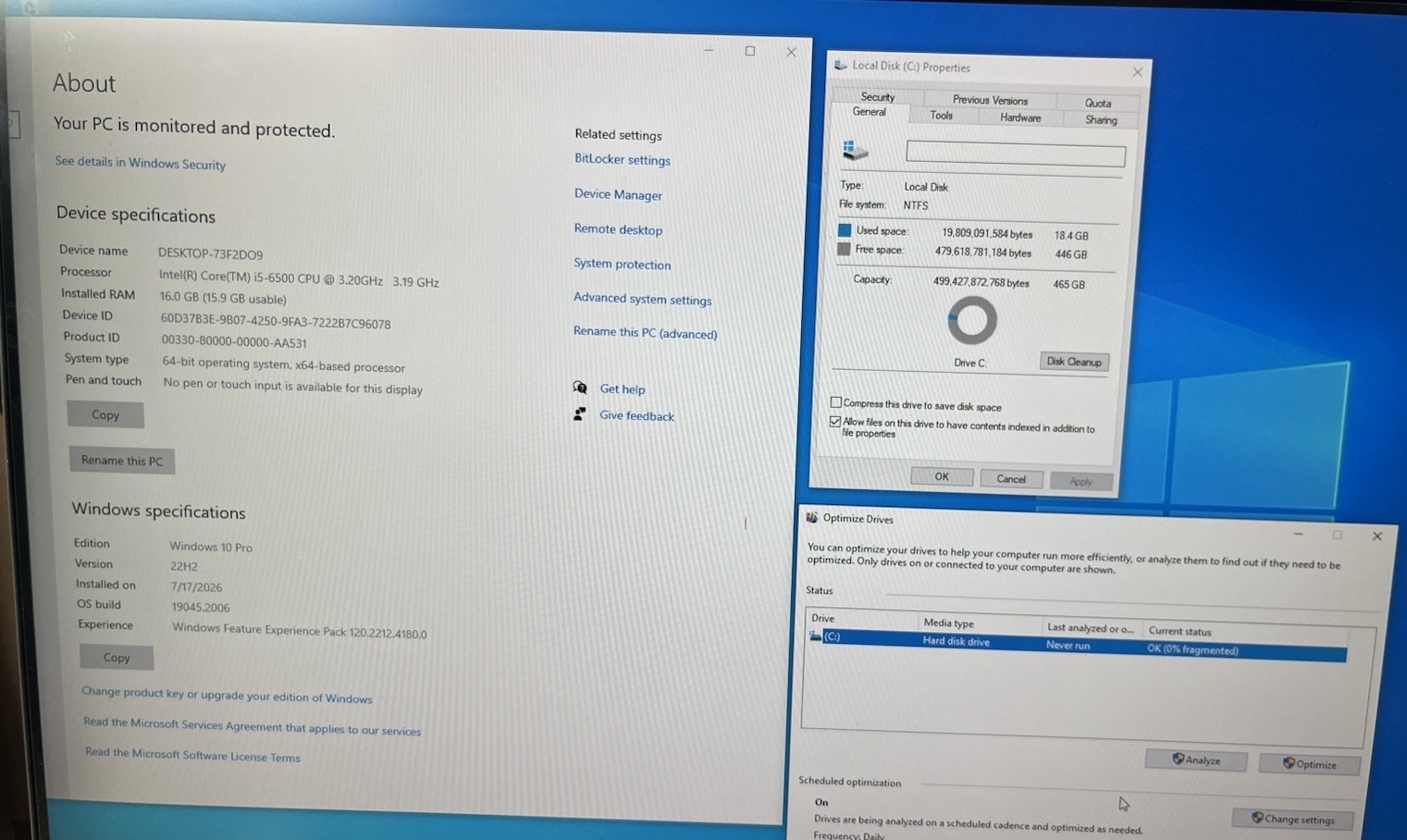Open BitLocker settings link
Screen dimensions: 1407x840
pos(622,159)
